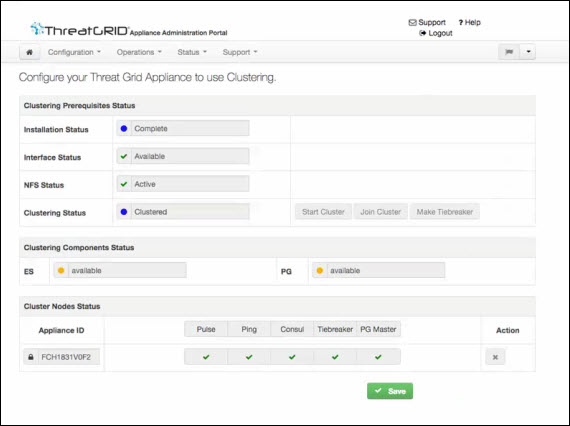Click the Ping column header
This screenshot has width=570, height=426.
249,329
